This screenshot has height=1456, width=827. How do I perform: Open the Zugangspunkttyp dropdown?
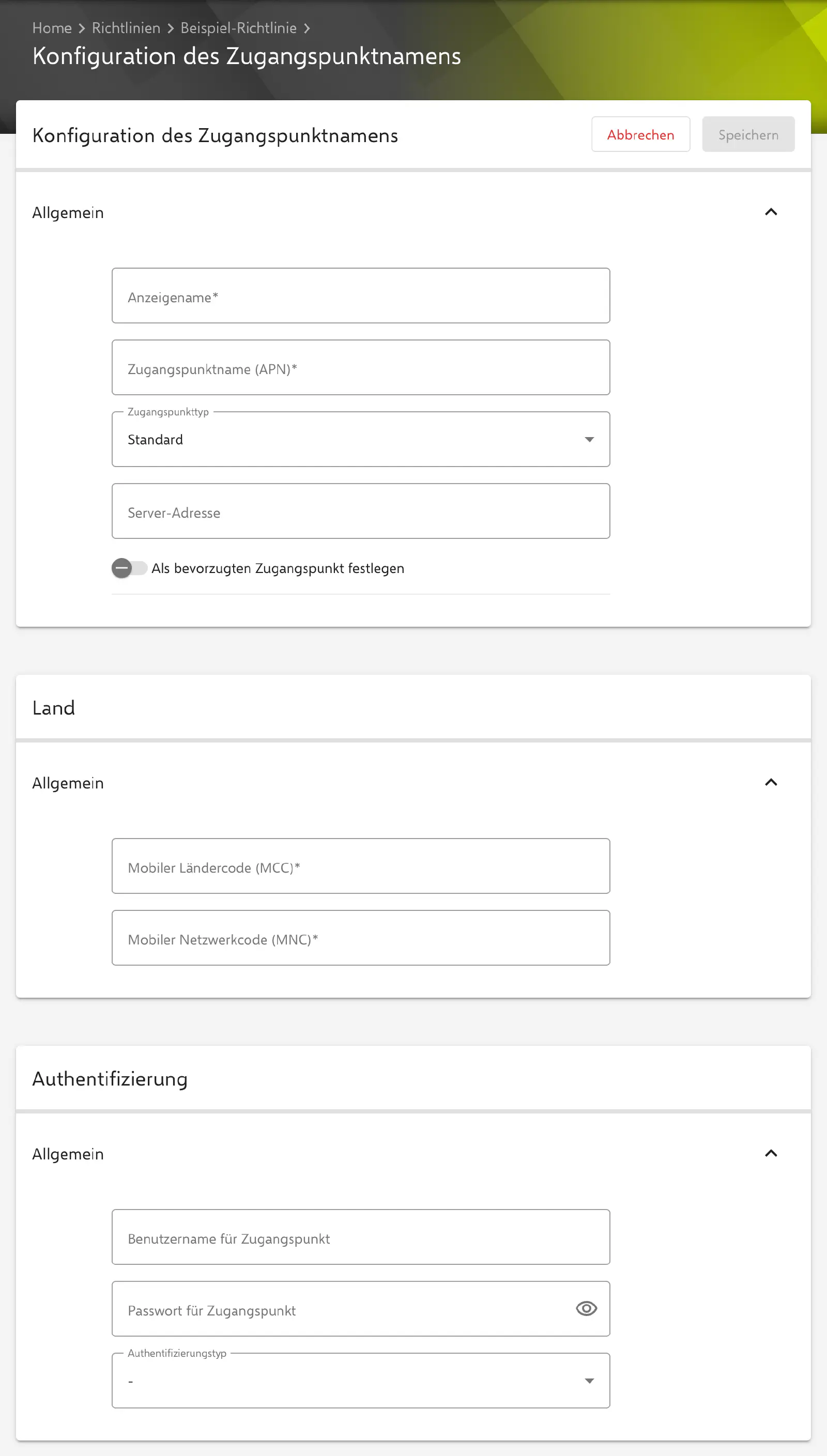(361, 439)
